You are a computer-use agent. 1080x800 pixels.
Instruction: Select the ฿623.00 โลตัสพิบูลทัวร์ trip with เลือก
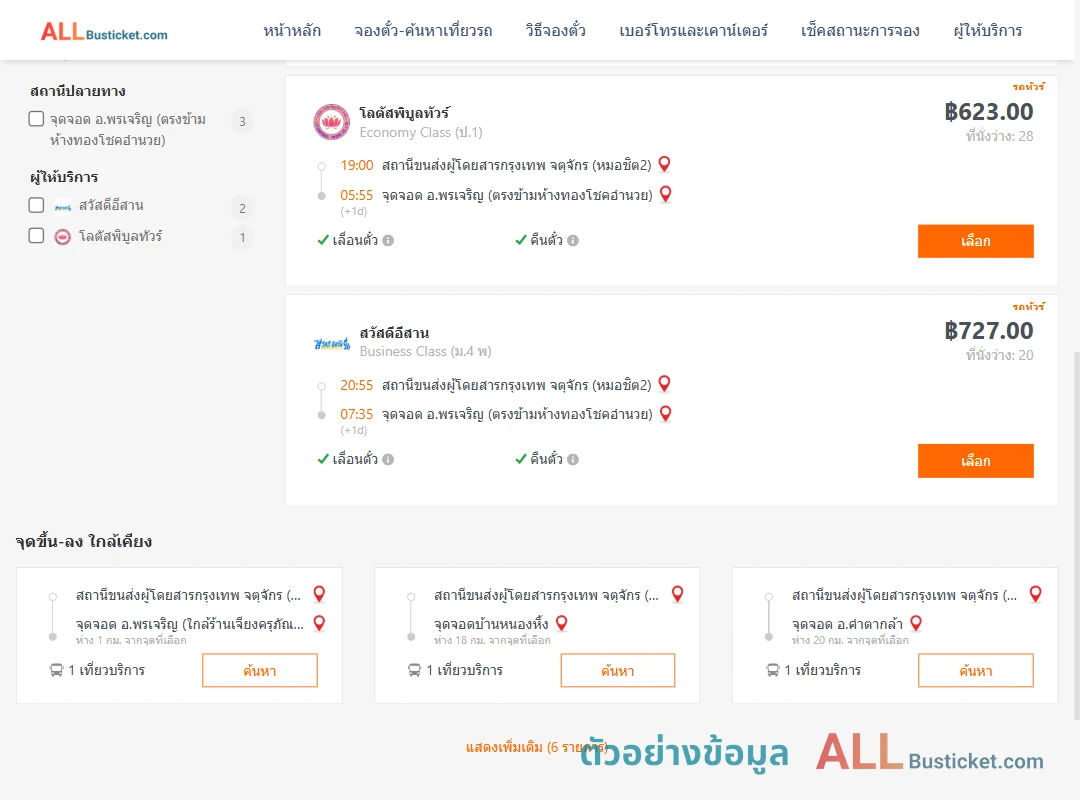pos(975,241)
